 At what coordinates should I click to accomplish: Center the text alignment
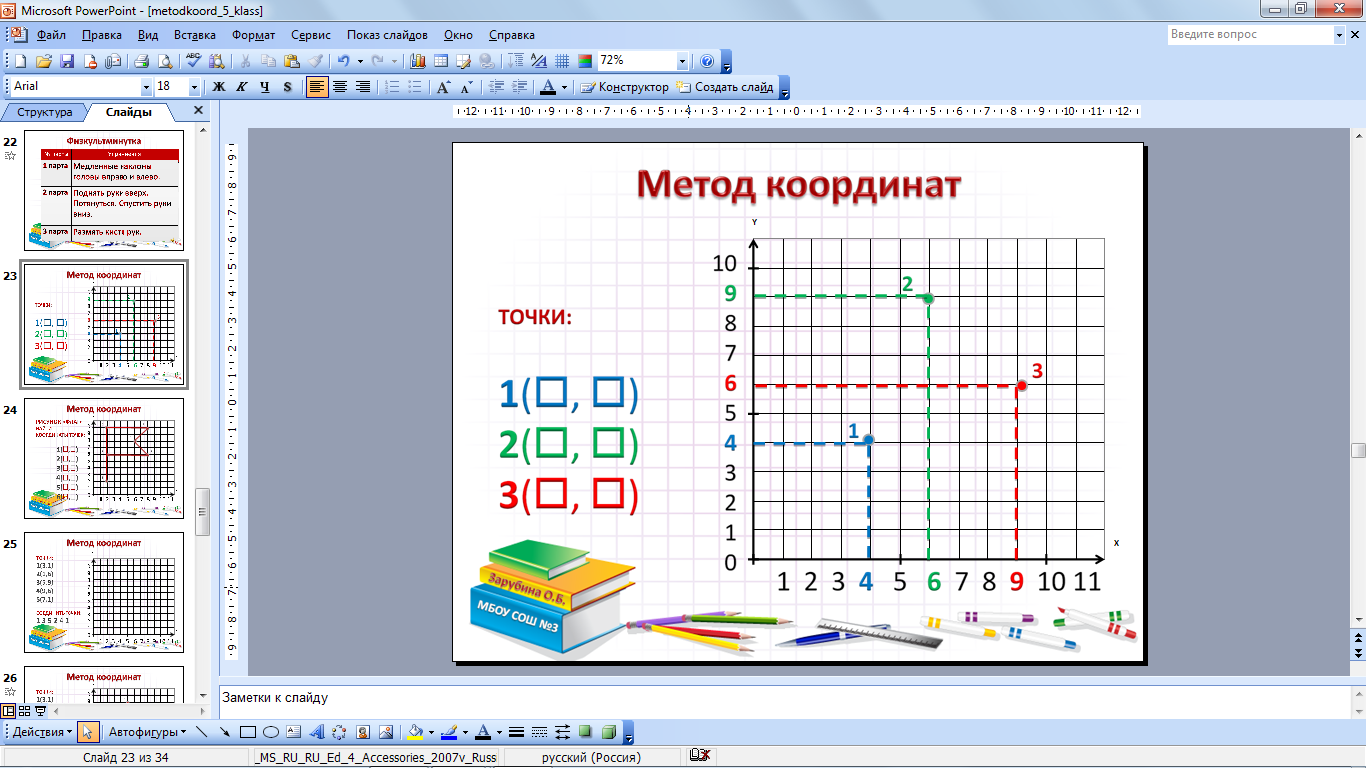coord(340,87)
